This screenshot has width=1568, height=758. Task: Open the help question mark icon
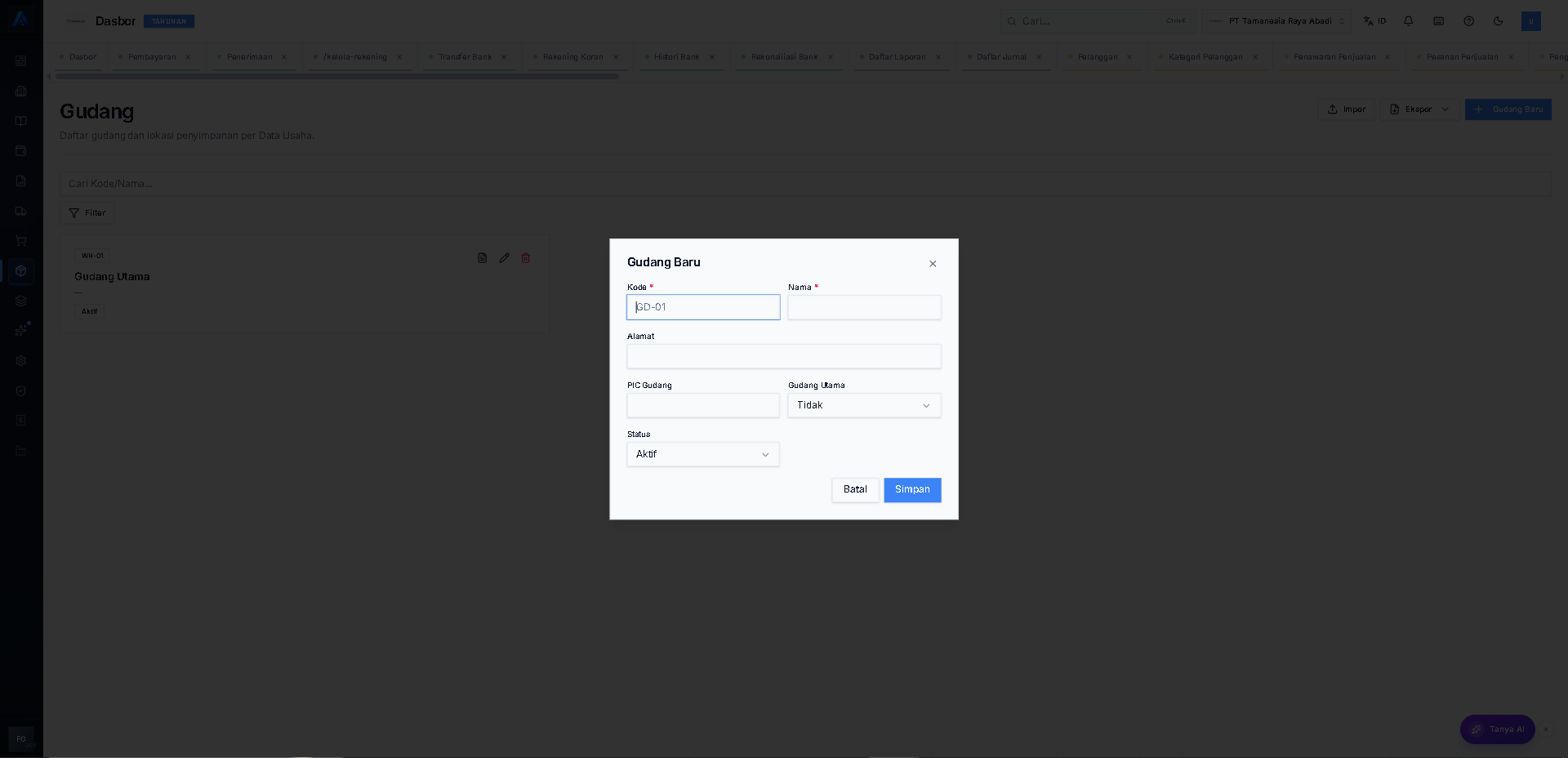click(x=1469, y=21)
